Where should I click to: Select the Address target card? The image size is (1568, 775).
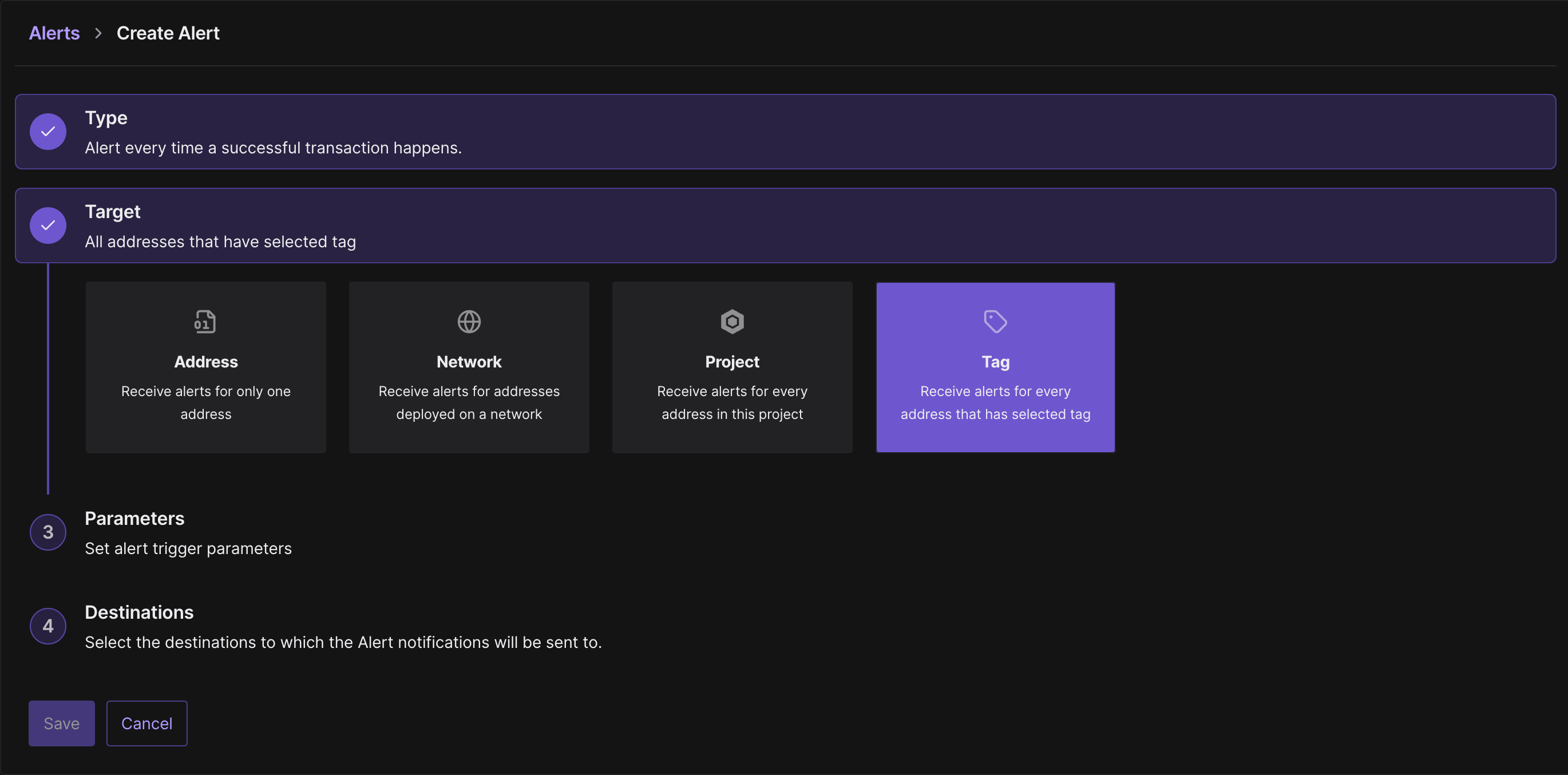tap(206, 367)
